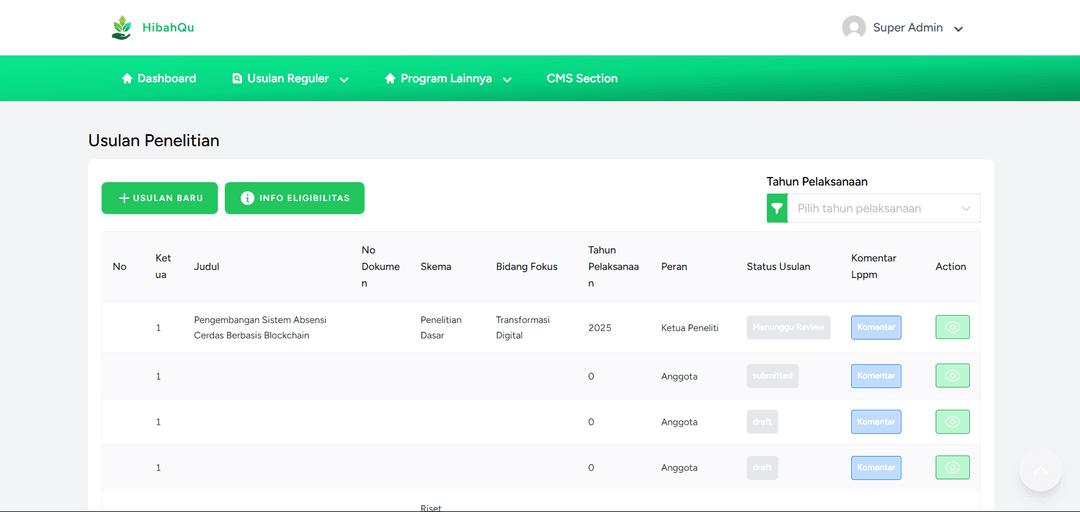
Task: Open Komentar for the submitted row
Action: pyautogui.click(x=876, y=376)
